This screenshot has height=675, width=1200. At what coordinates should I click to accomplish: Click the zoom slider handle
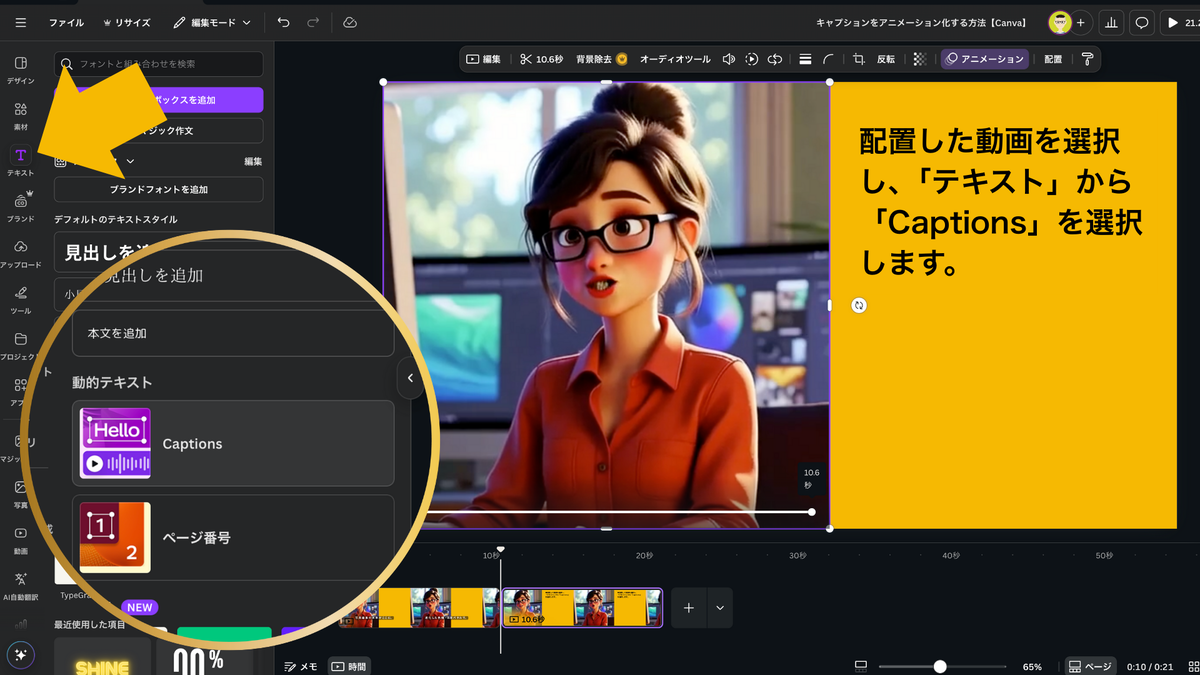(x=939, y=666)
